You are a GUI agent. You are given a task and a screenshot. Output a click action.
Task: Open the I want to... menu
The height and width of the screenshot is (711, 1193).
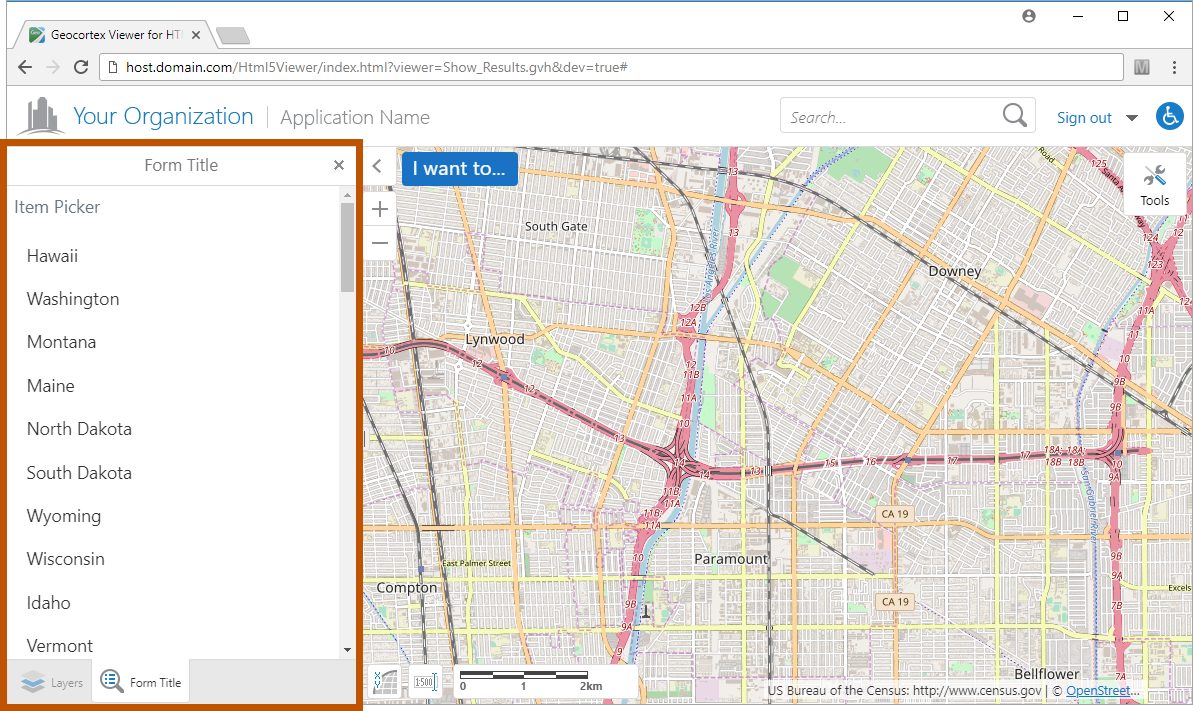point(459,168)
